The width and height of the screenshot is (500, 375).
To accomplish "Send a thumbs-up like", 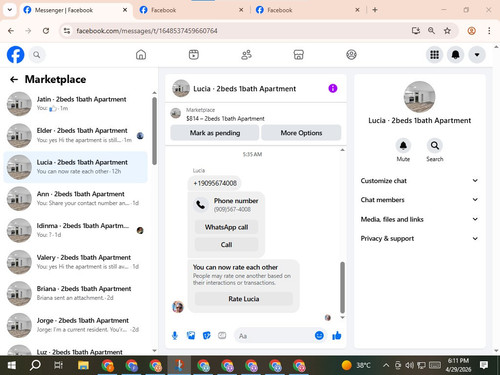I will [x=337, y=335].
